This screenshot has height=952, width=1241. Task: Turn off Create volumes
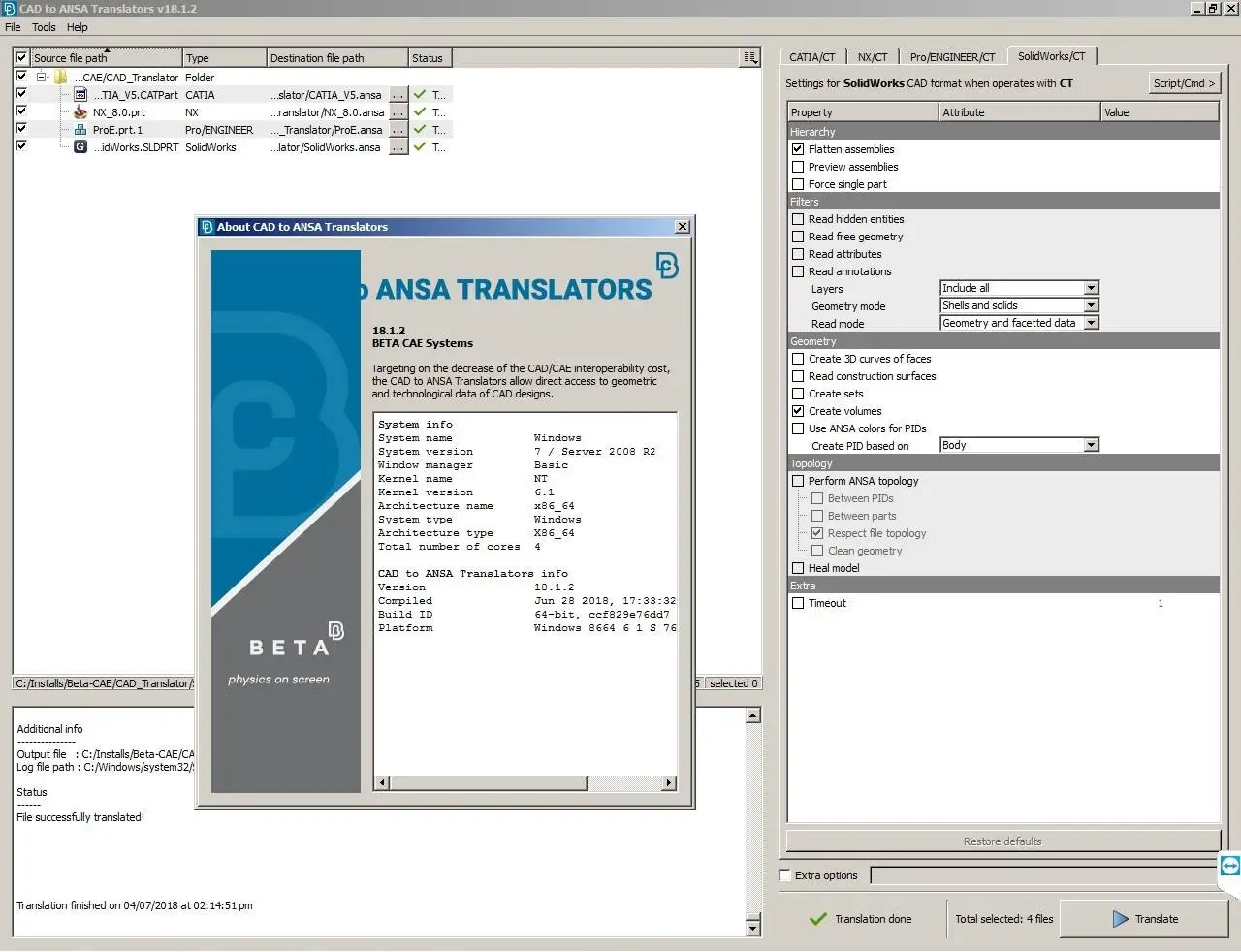tap(798, 411)
